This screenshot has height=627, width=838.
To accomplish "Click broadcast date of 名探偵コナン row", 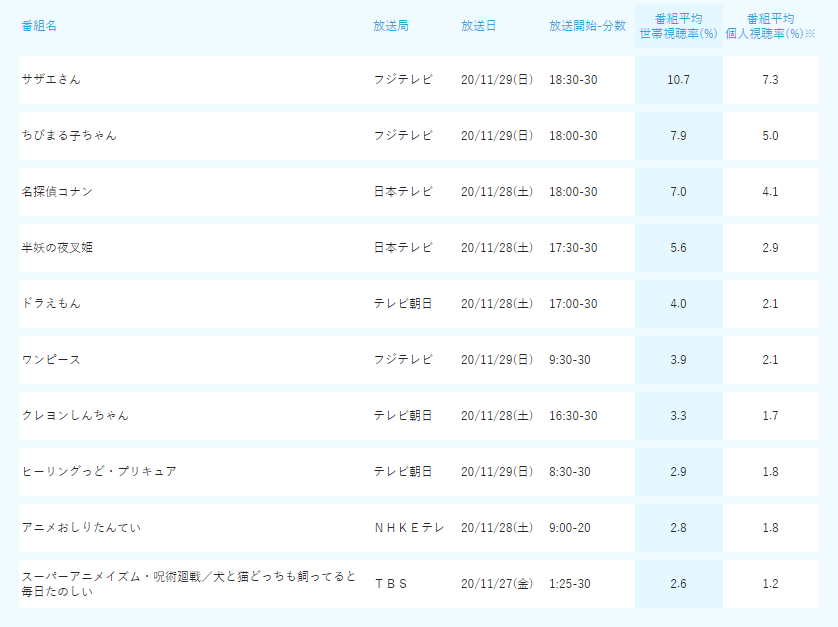I will tap(497, 191).
